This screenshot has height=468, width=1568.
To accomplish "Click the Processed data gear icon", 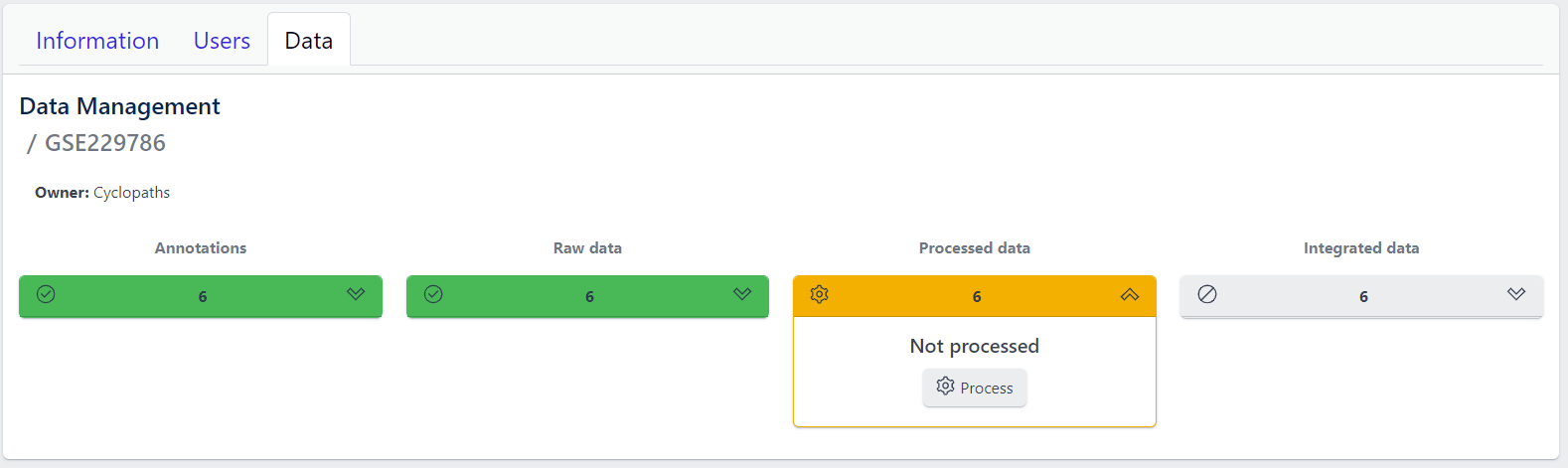I will [820, 294].
